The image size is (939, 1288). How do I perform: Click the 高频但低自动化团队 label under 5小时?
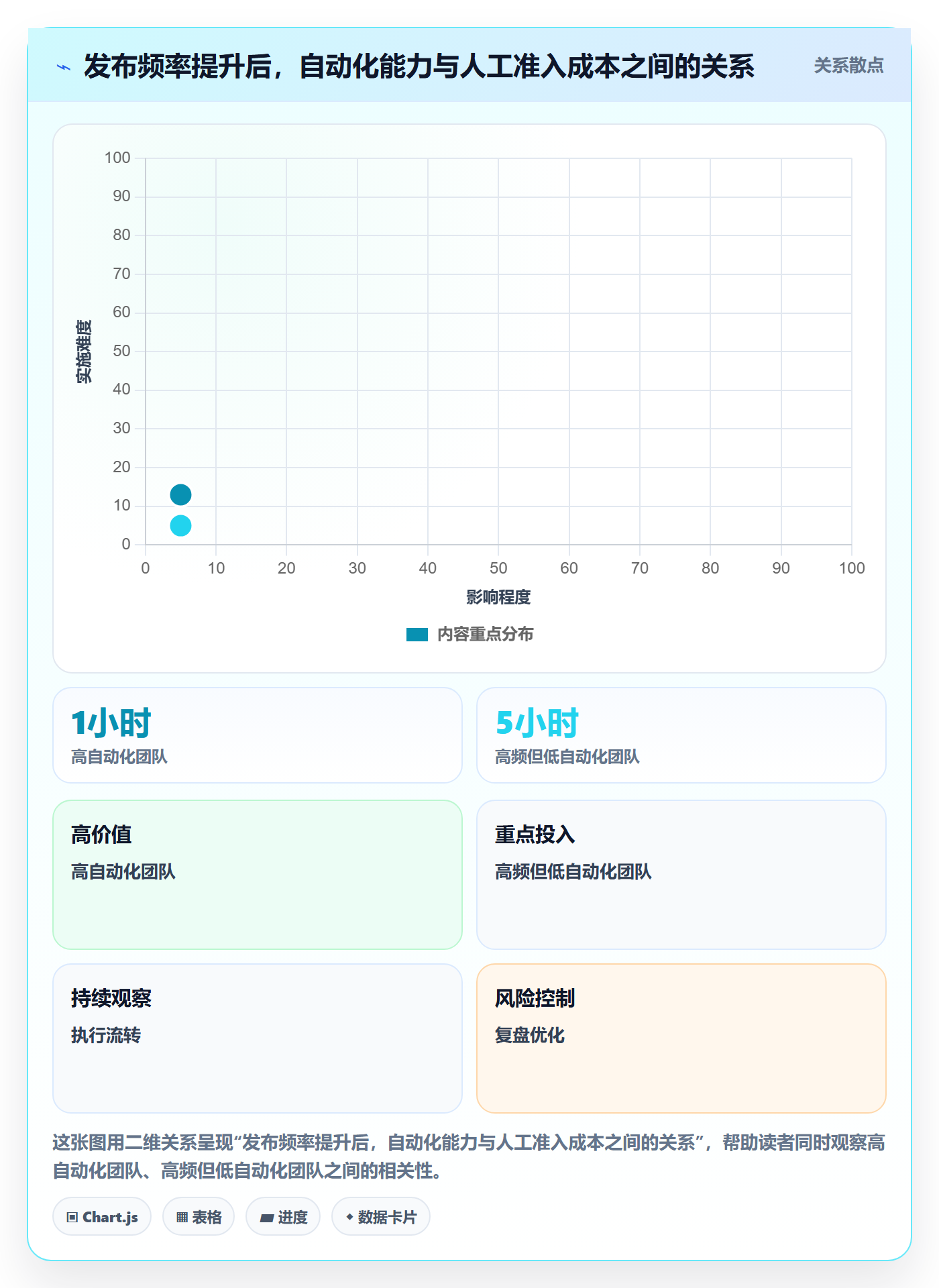567,757
